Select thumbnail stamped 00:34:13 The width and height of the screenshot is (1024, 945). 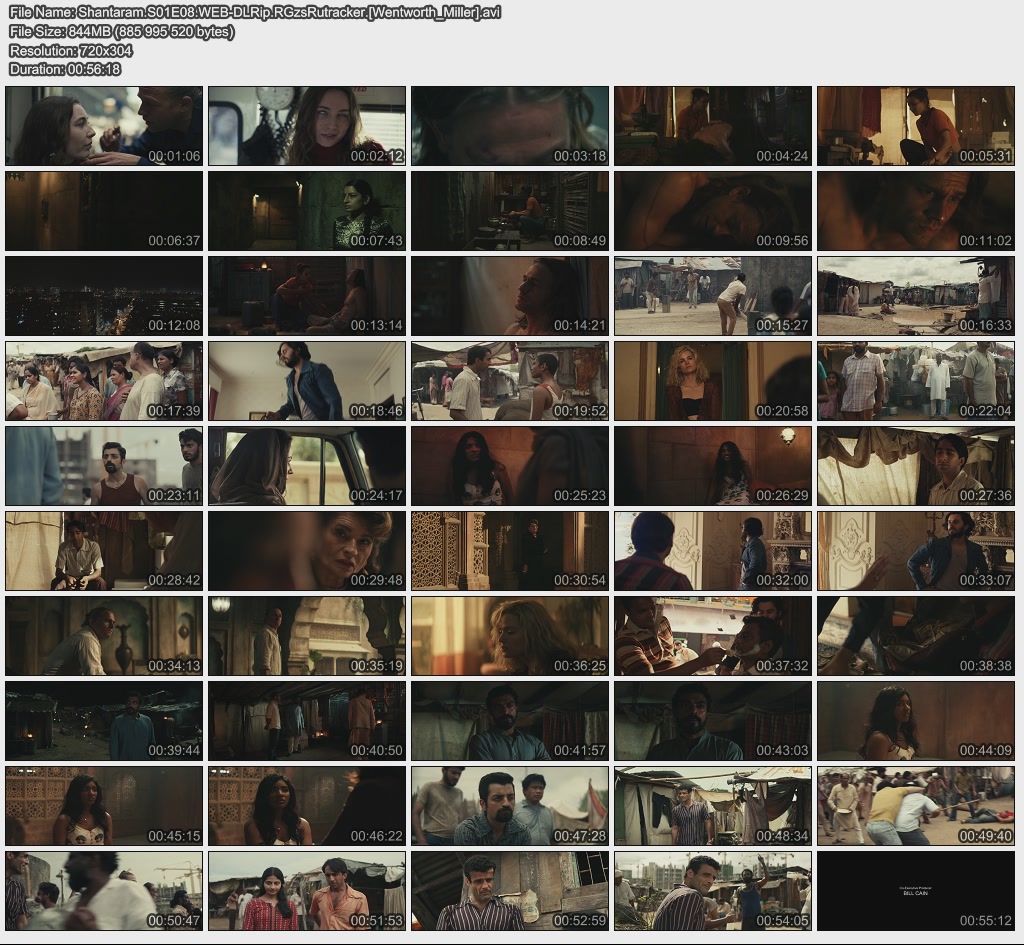click(x=104, y=636)
